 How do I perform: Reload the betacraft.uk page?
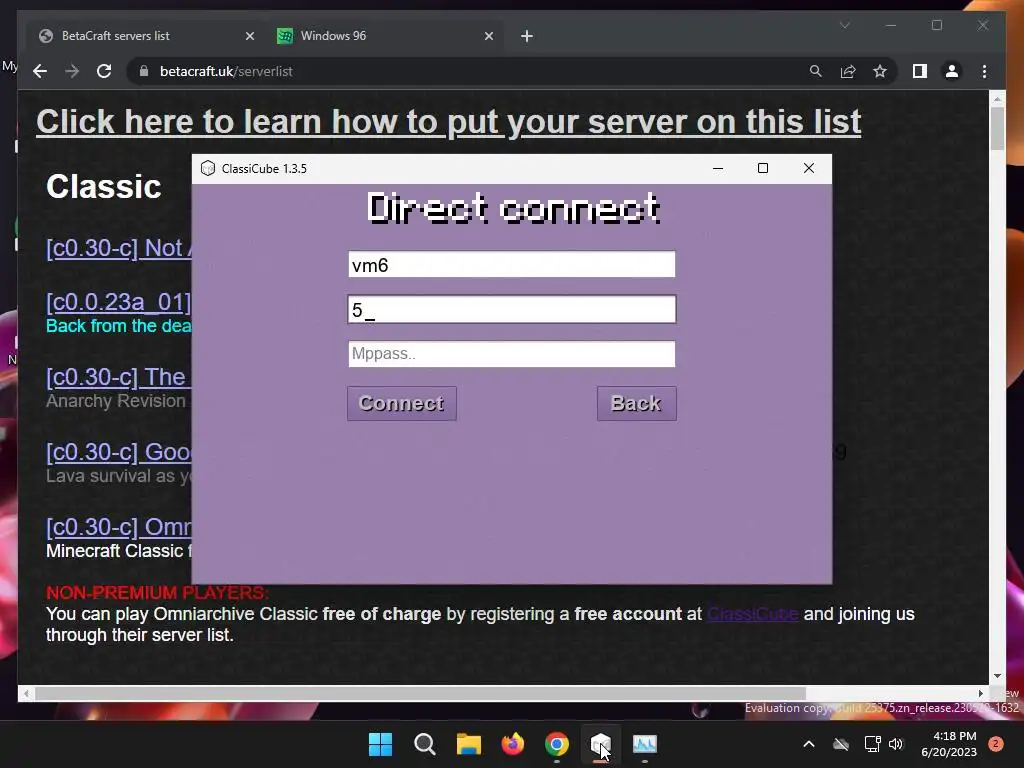(x=104, y=71)
